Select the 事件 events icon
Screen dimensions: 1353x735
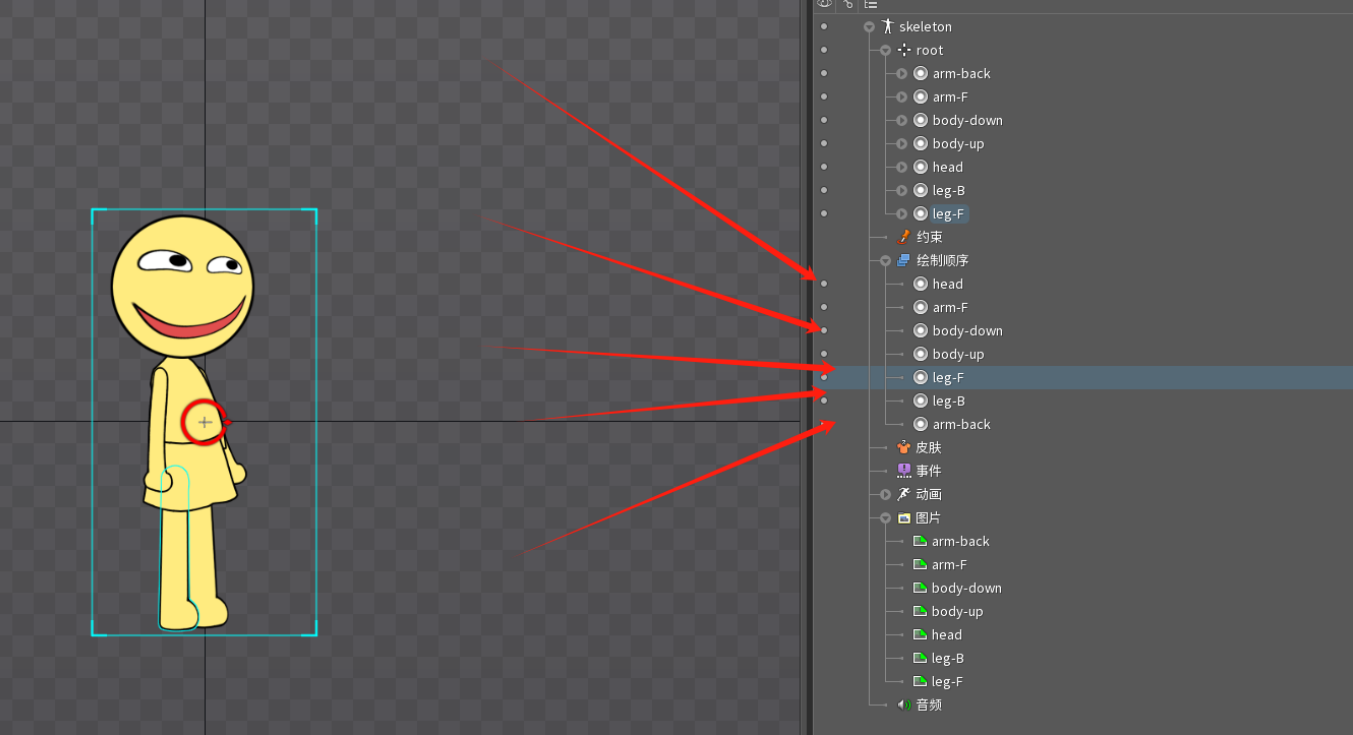point(904,471)
